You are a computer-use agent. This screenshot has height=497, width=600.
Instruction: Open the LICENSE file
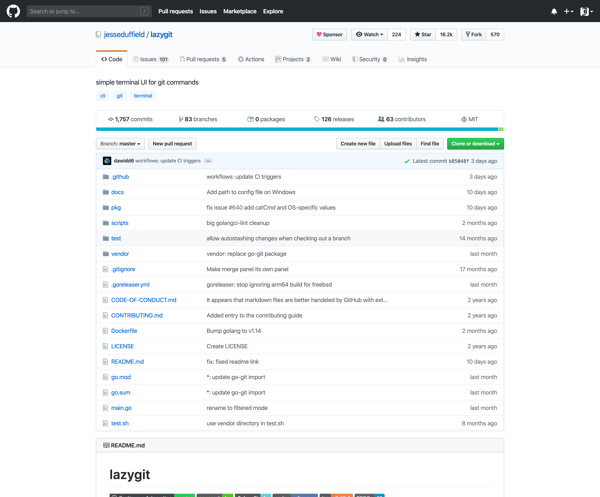click(122, 346)
